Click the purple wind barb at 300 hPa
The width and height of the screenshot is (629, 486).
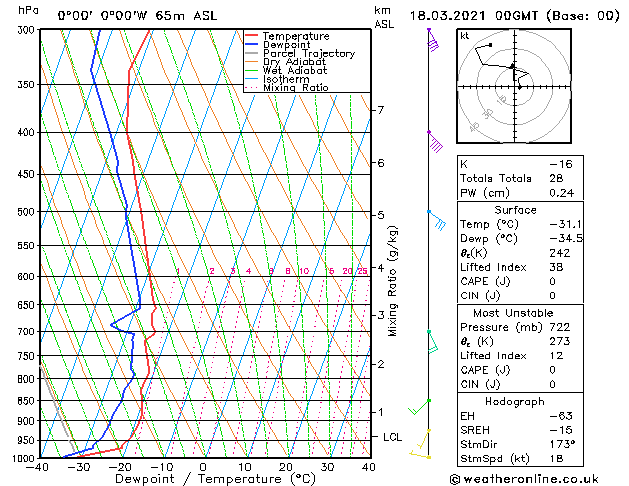pyautogui.click(x=433, y=40)
